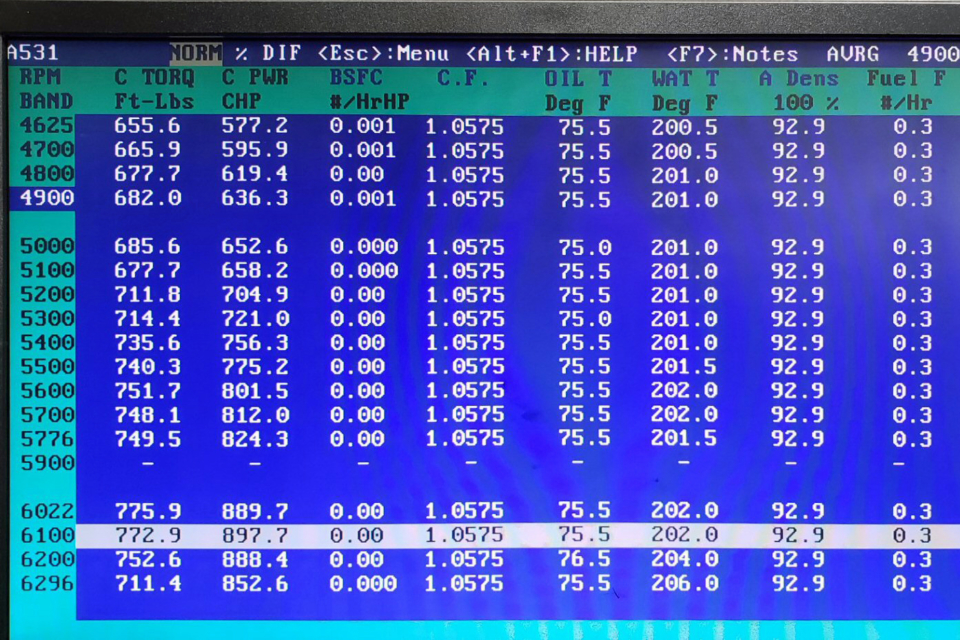Select the 5100 RPM row label
Viewport: 960px width, 640px height.
47,270
